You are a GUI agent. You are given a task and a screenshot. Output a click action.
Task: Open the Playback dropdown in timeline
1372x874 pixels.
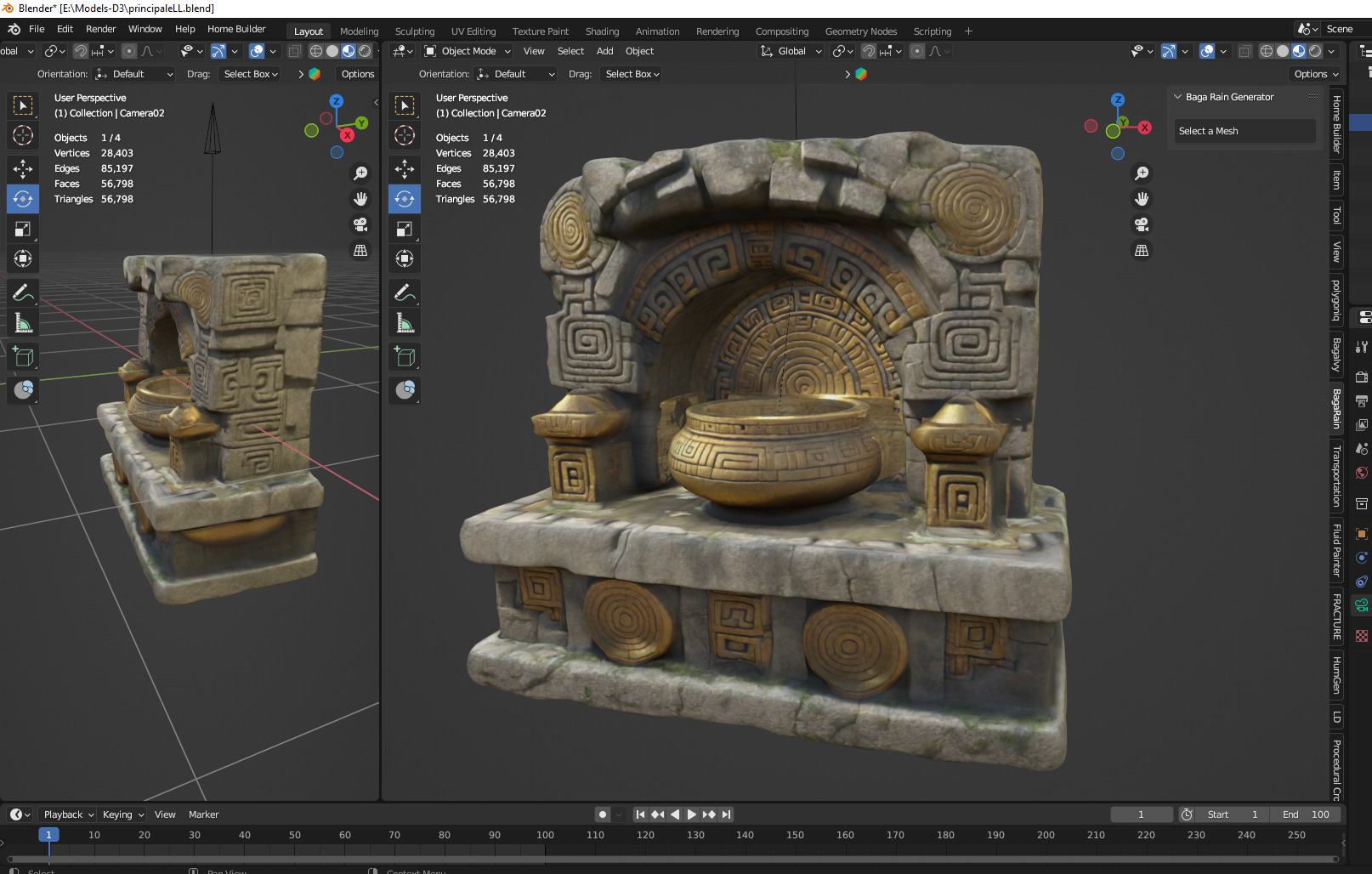tap(69, 814)
